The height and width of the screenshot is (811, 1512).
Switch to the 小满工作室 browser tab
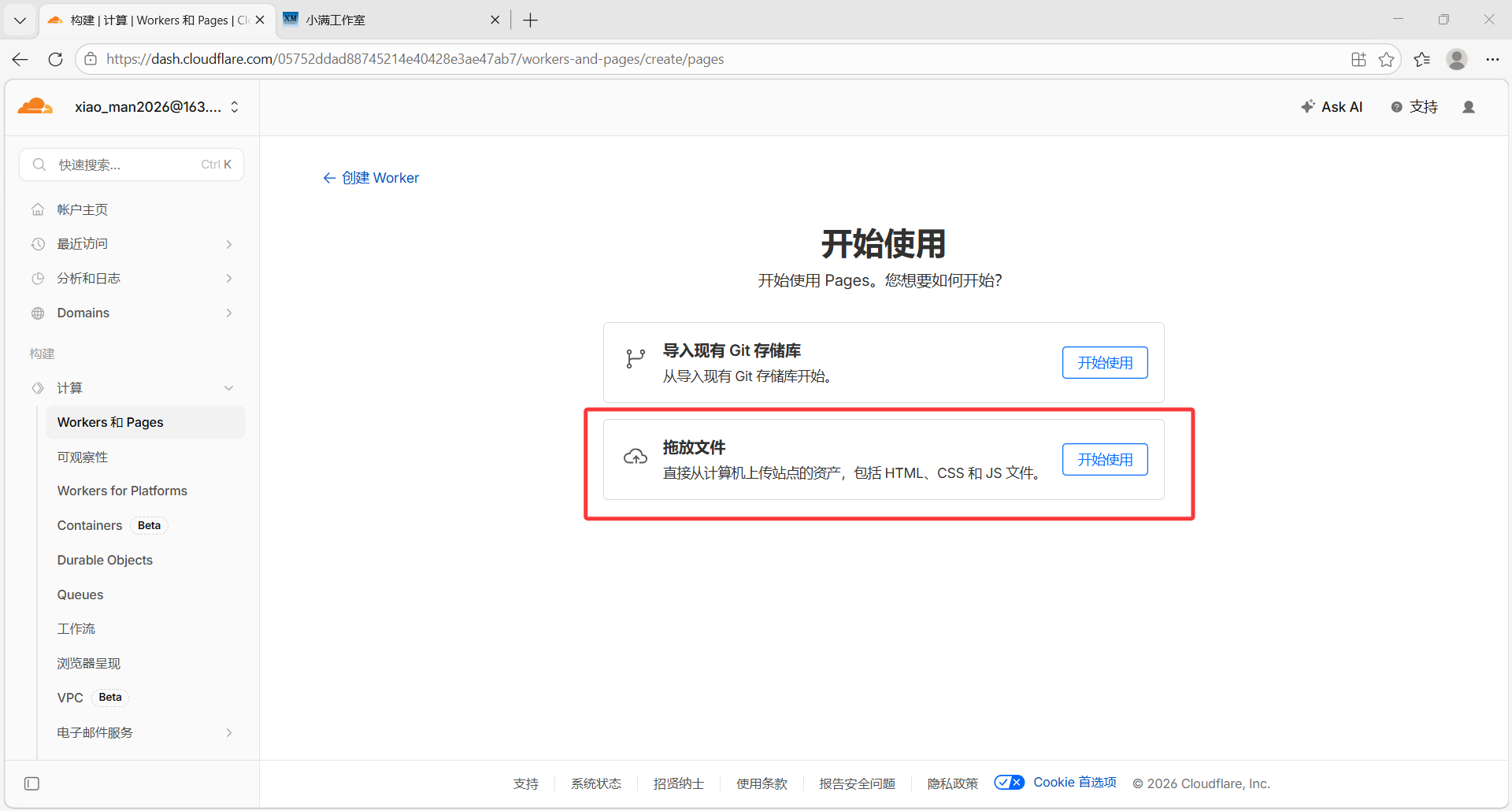[386, 20]
